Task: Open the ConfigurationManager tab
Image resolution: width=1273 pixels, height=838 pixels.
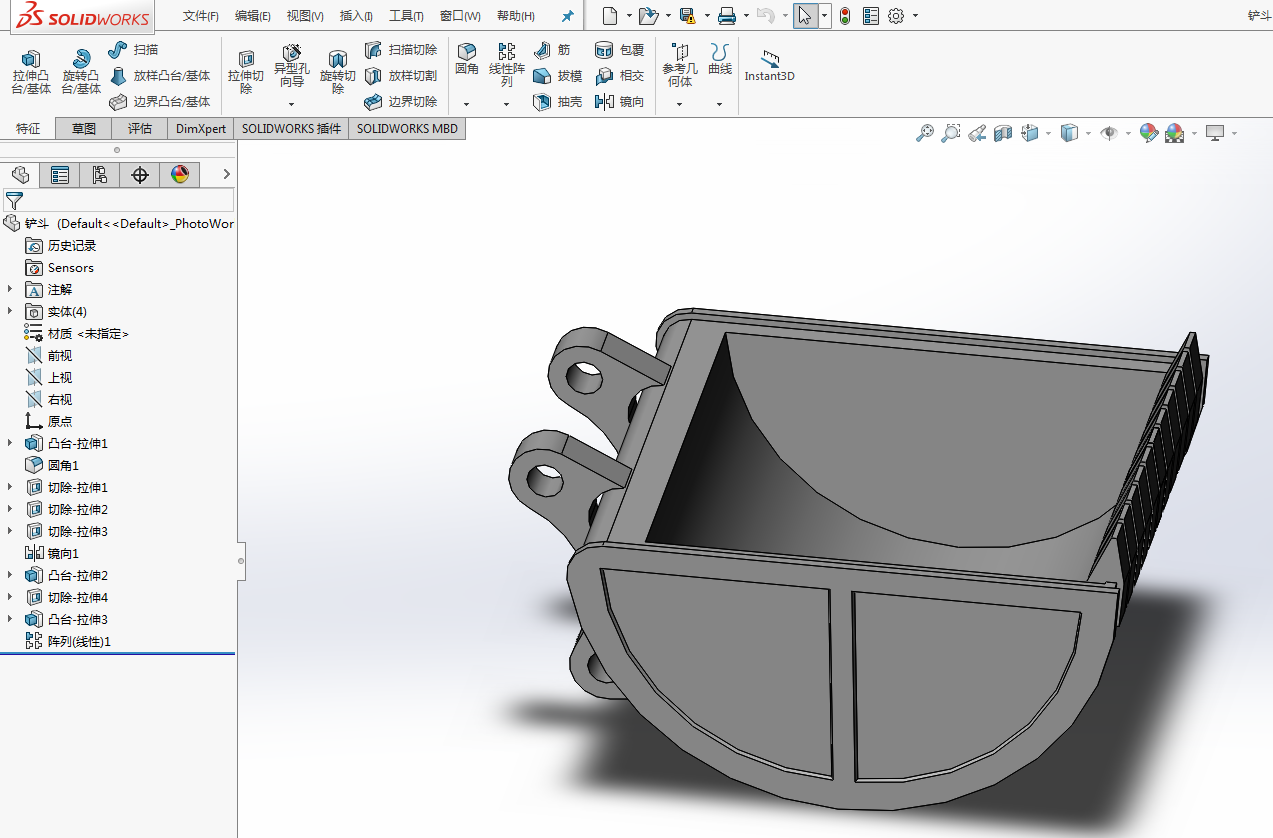Action: pos(100,175)
